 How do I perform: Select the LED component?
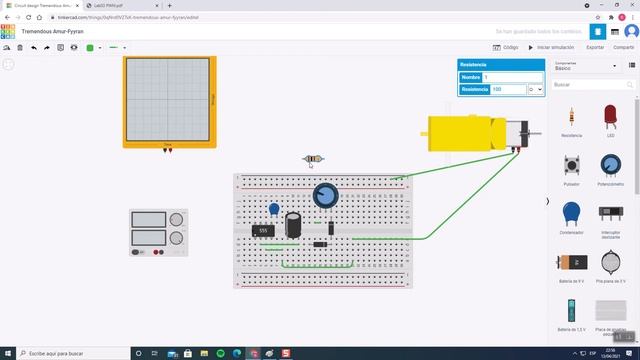coord(611,120)
